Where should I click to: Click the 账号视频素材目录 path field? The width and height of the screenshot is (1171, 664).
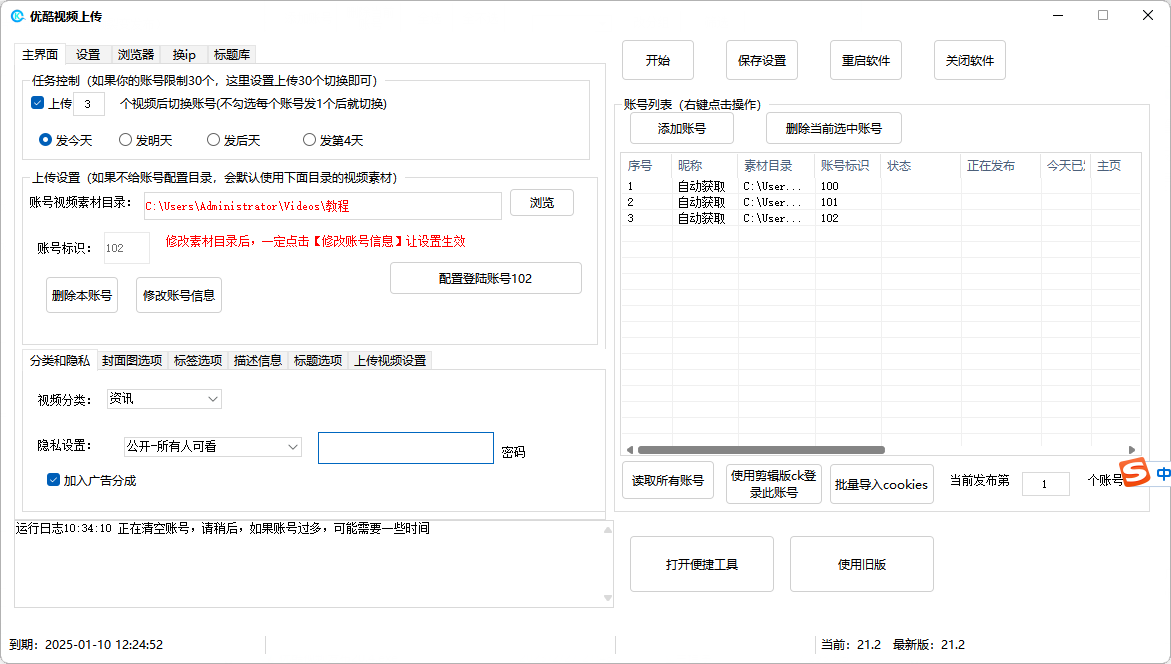click(x=323, y=206)
